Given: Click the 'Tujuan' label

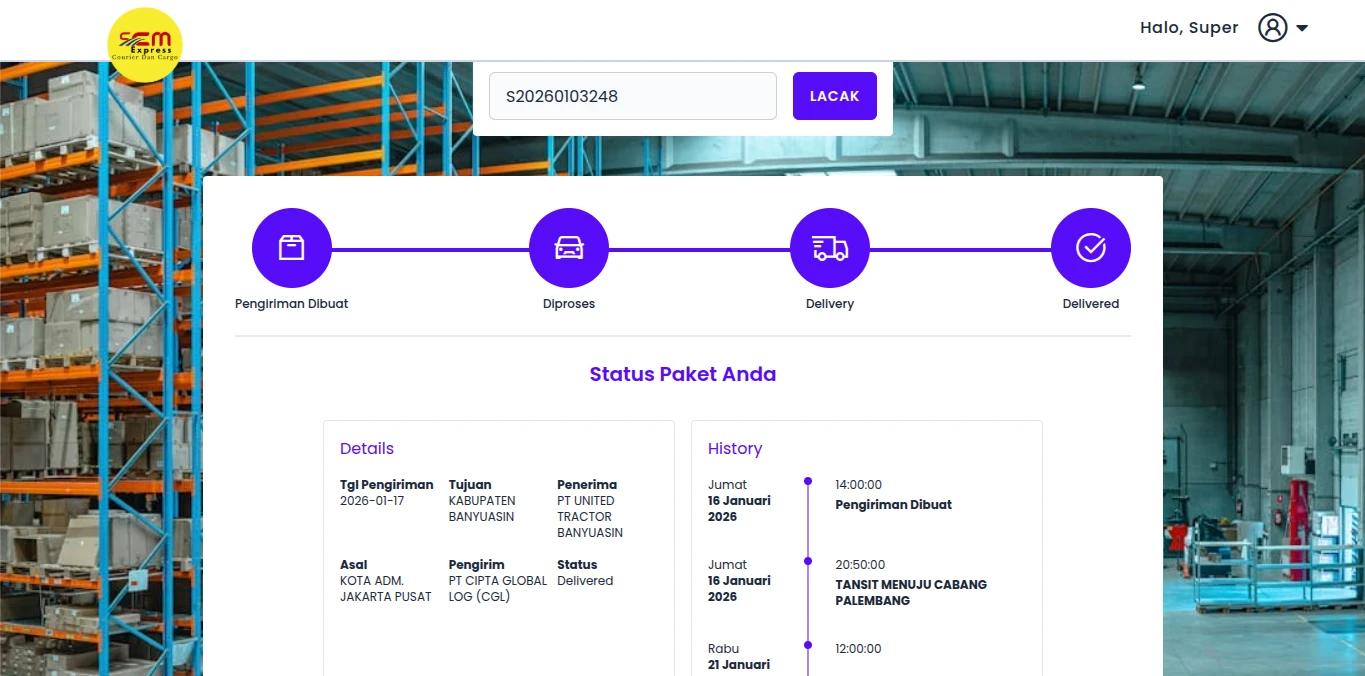Looking at the screenshot, I should pyautogui.click(x=470, y=485).
